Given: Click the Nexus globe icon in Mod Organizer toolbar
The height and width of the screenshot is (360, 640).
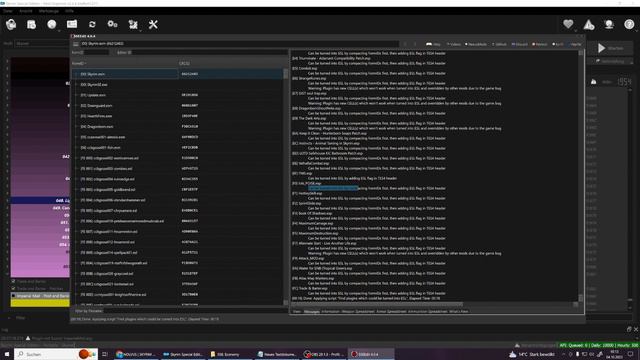Looking at the screenshot, I should click(x=51, y=24).
